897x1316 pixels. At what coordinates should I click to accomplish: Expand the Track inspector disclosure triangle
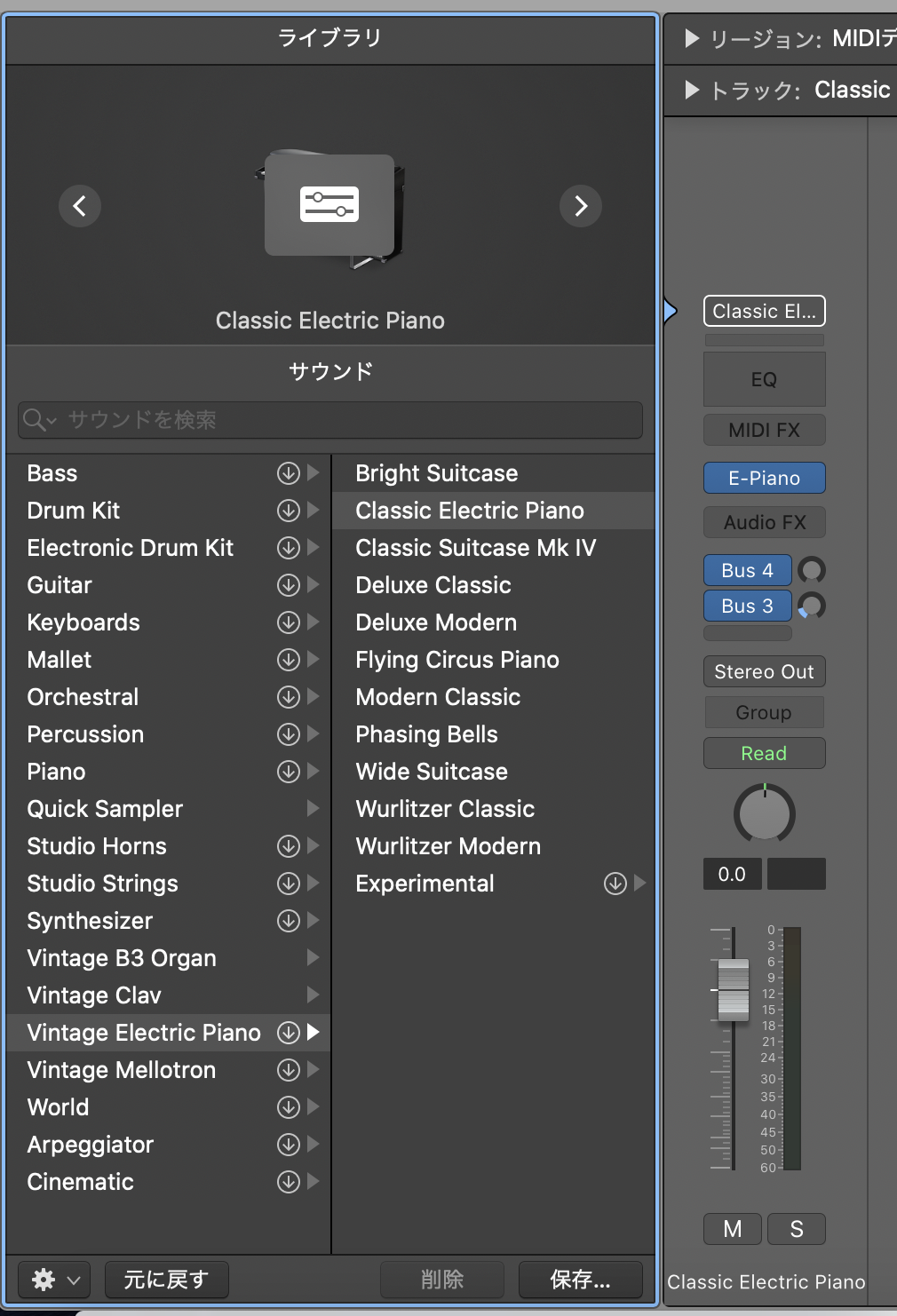(692, 90)
